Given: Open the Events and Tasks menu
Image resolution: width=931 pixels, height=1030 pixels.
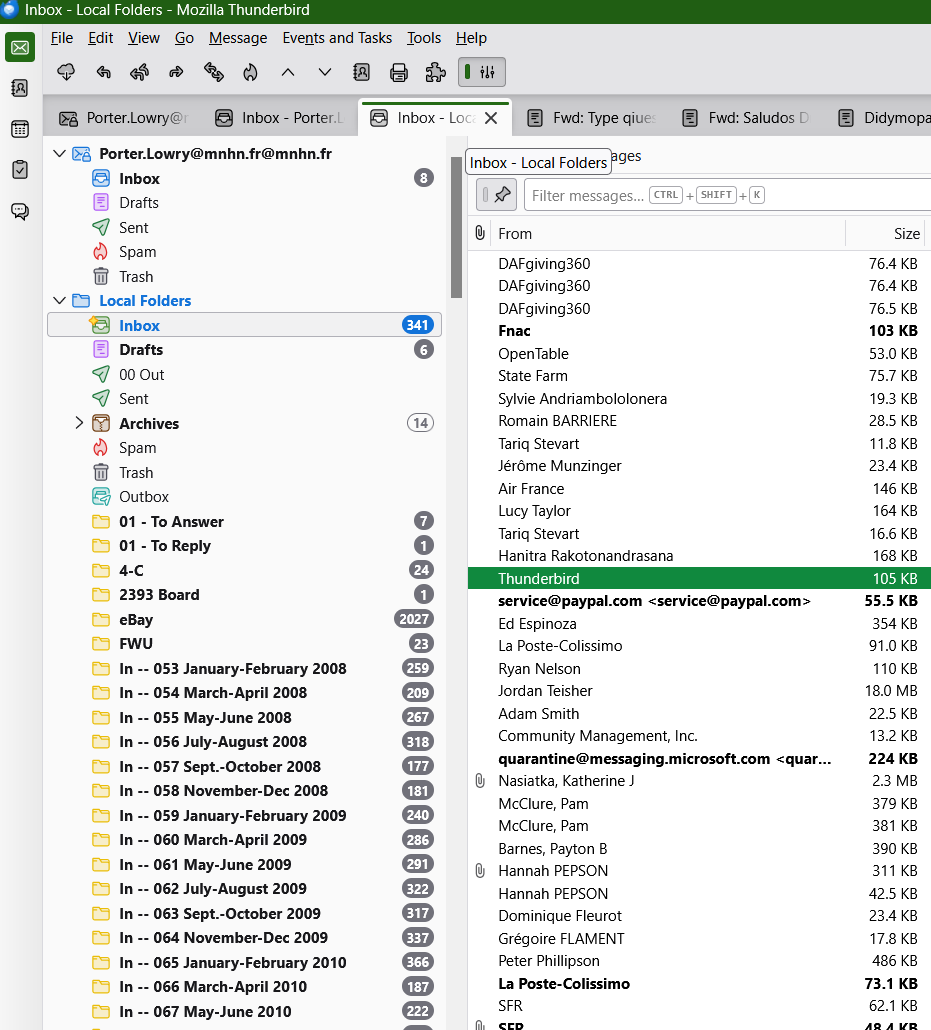Looking at the screenshot, I should 337,38.
